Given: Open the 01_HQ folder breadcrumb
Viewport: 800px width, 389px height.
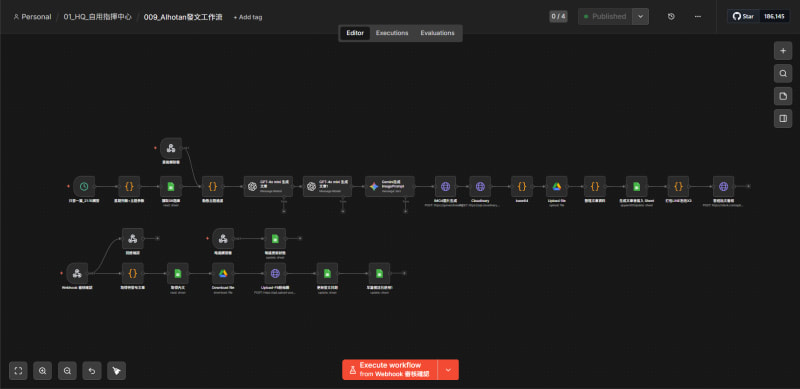Looking at the screenshot, I should click(x=97, y=17).
